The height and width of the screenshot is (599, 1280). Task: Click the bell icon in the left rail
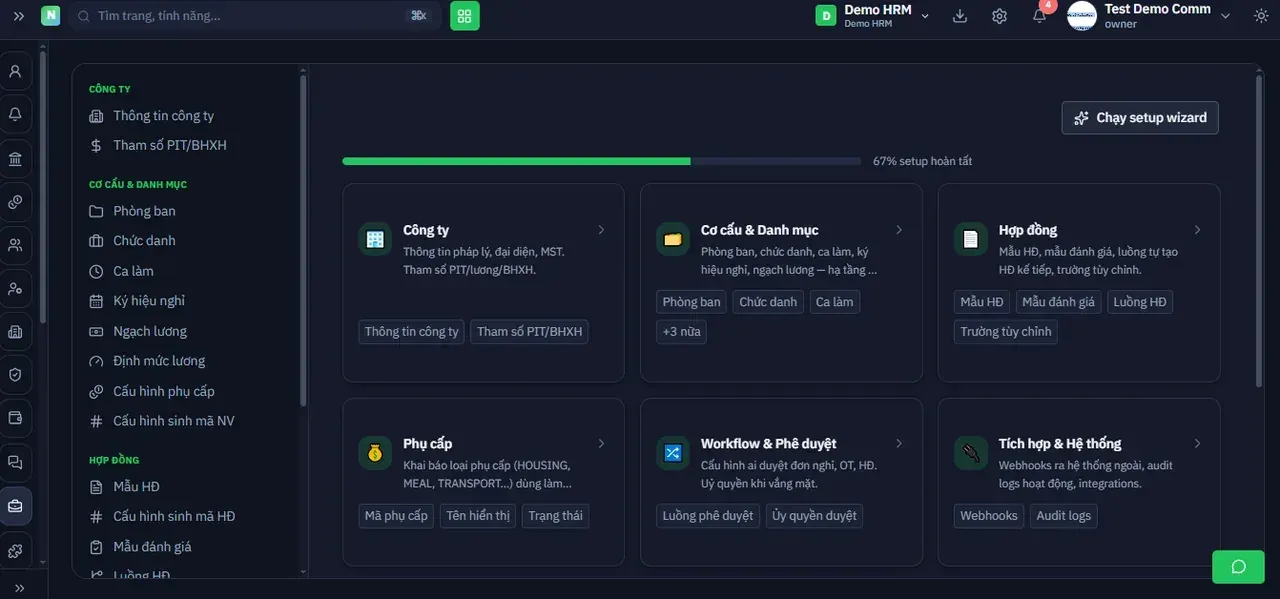[15, 115]
